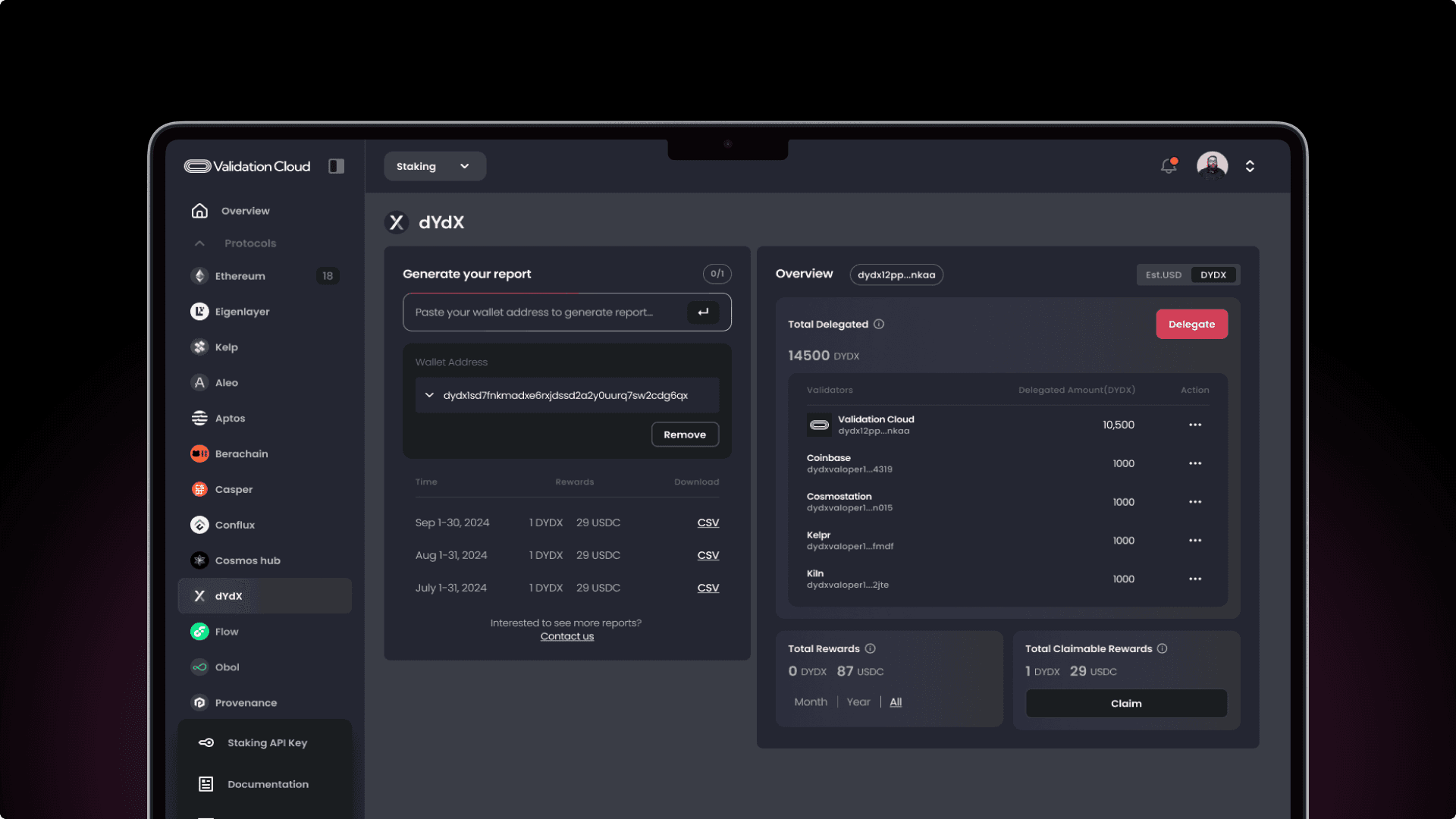Collapse sidebar using panel toggle icon
The width and height of the screenshot is (1456, 819).
(x=336, y=166)
